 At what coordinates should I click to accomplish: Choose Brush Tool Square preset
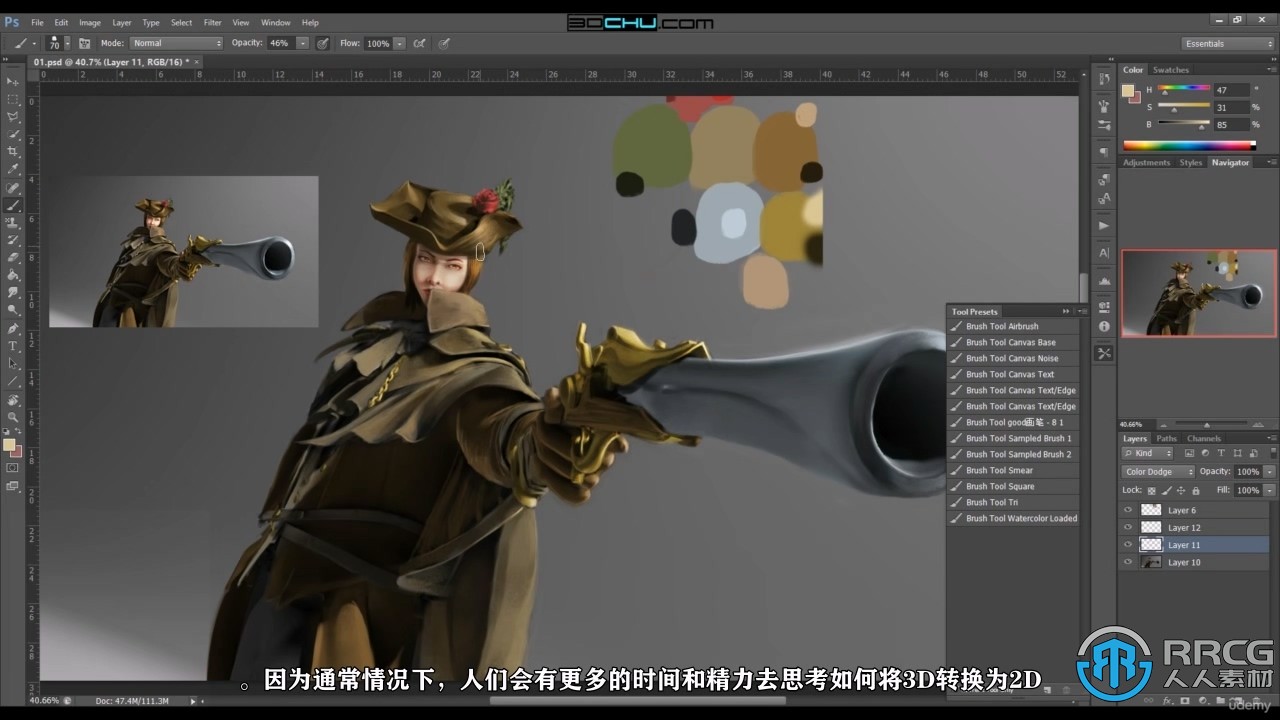pyautogui.click(x=1014, y=486)
